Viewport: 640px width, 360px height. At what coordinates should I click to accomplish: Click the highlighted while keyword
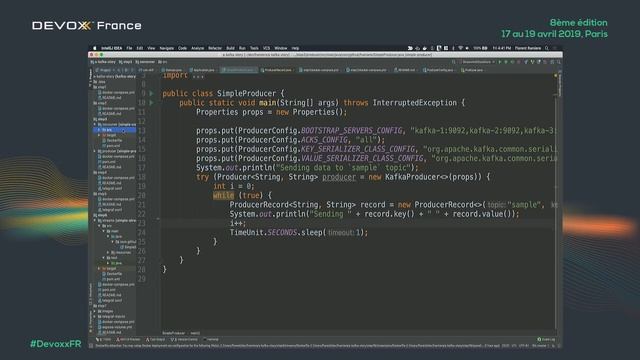click(x=224, y=196)
